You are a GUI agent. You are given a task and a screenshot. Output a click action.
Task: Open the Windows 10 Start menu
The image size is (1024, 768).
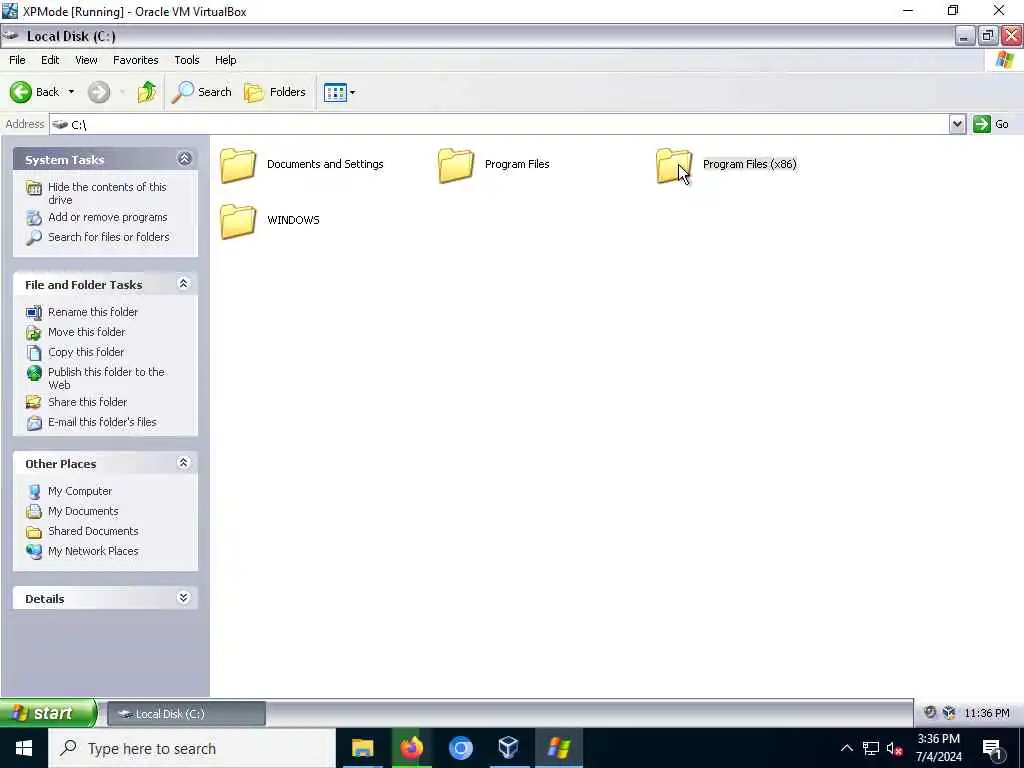24,748
